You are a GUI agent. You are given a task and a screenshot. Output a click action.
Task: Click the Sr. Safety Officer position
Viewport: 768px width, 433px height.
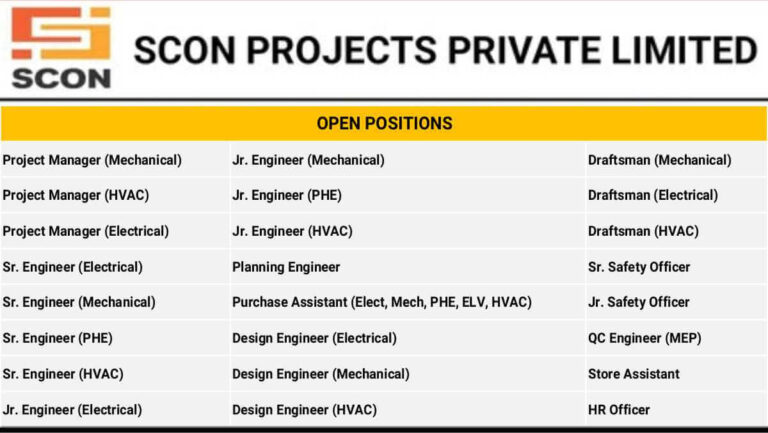pyautogui.click(x=639, y=267)
